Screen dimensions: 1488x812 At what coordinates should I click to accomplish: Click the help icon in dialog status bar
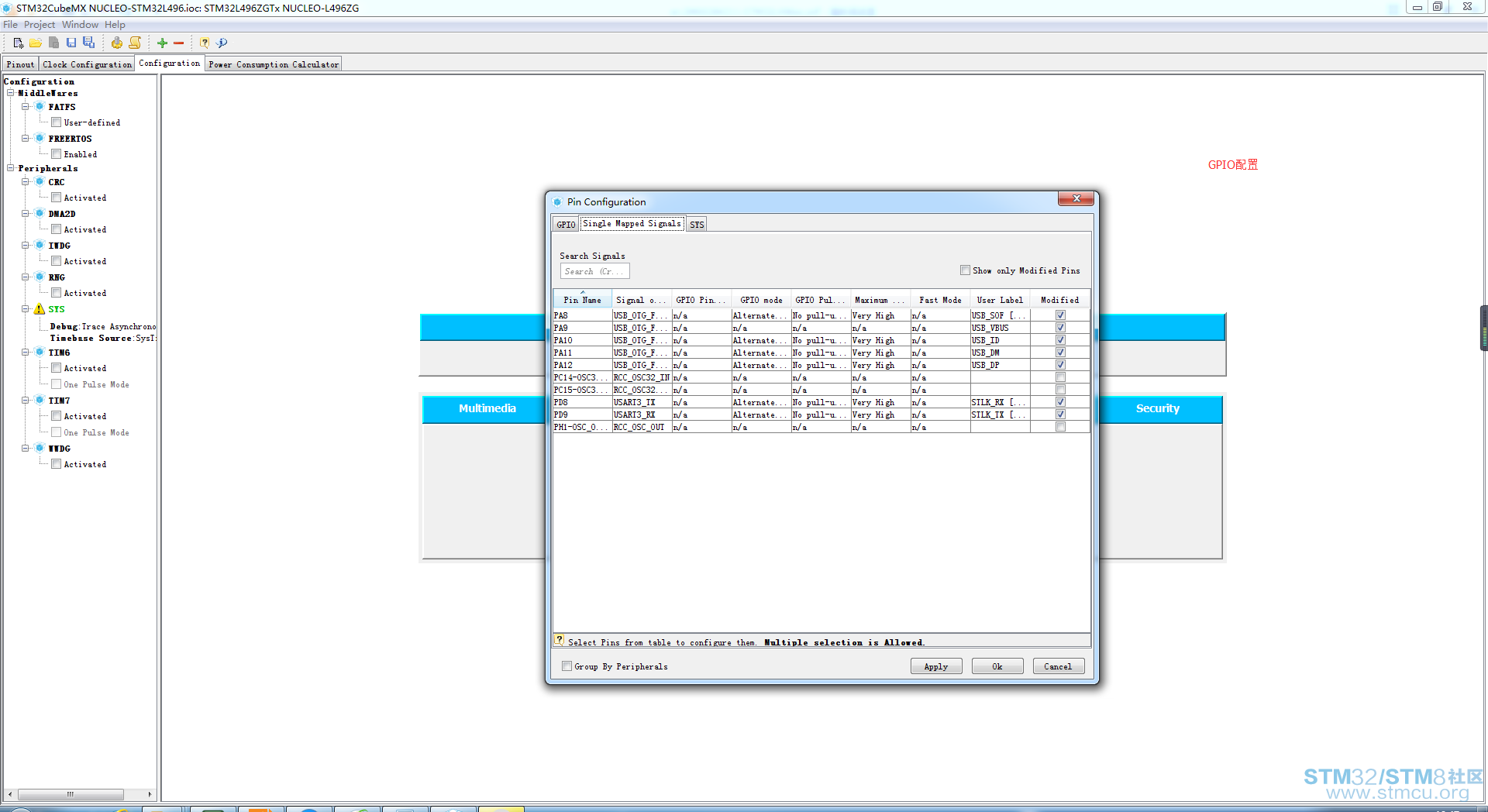(x=560, y=641)
